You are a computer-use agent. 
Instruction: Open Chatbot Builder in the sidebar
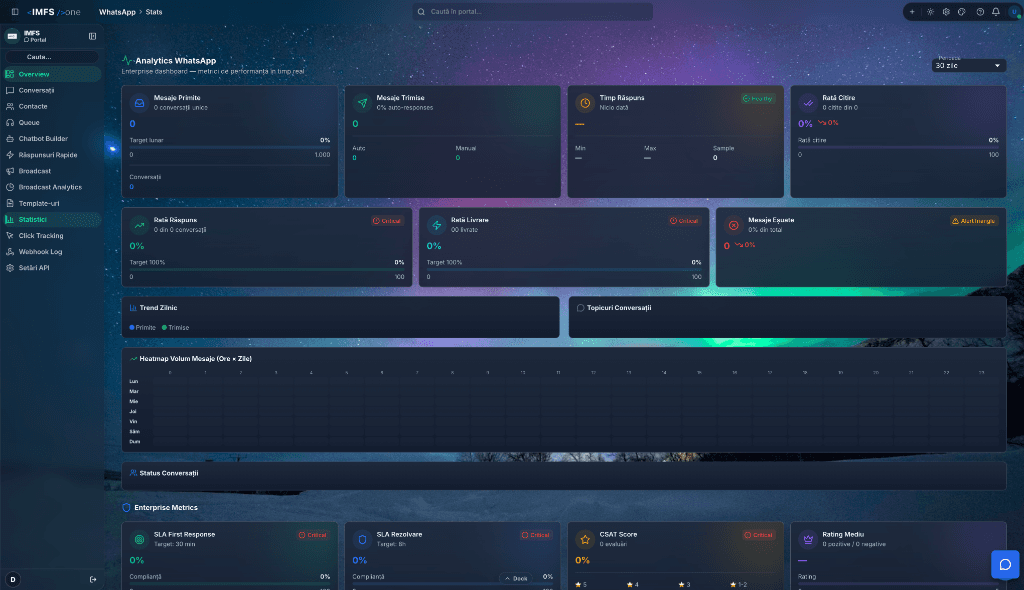[x=52, y=139]
